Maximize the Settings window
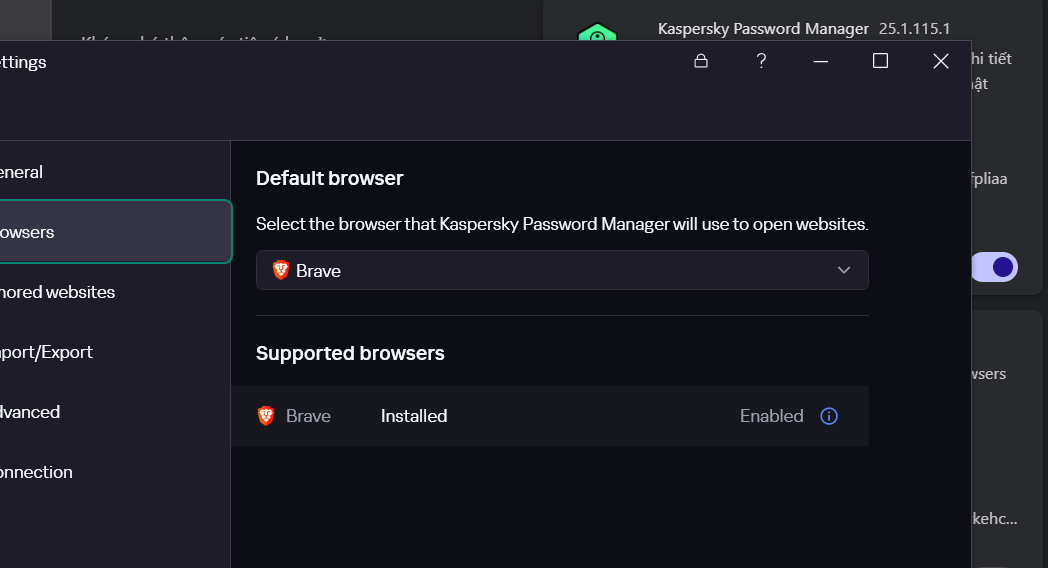This screenshot has height=568, width=1048. [x=880, y=61]
